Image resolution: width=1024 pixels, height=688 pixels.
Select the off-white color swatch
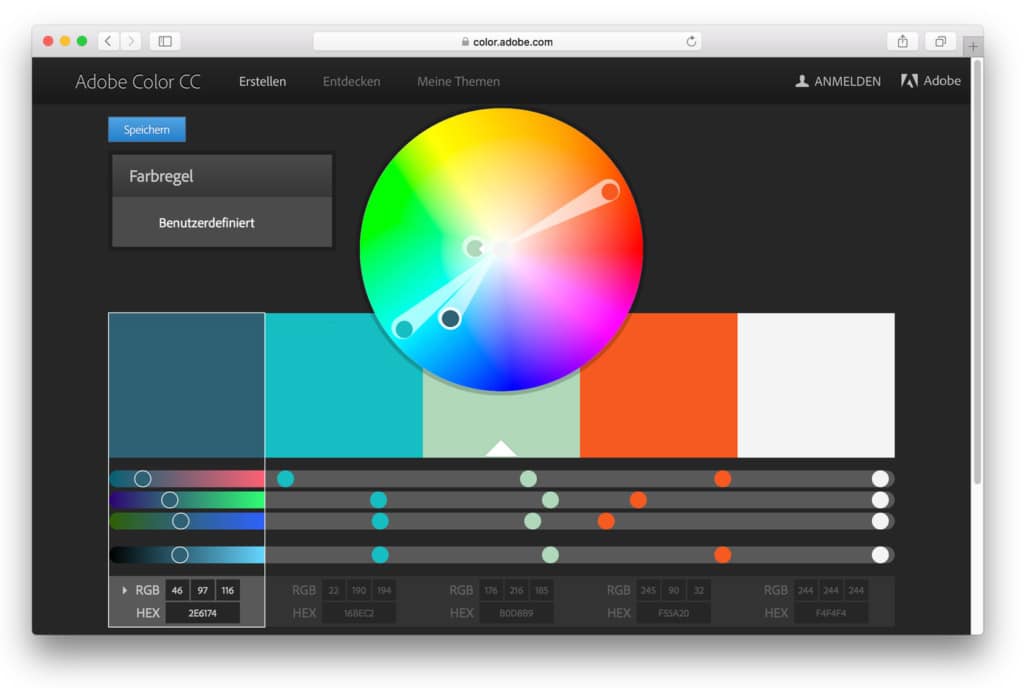816,385
